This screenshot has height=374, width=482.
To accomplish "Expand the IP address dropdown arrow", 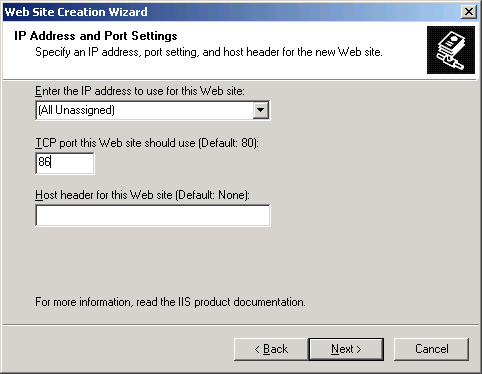I will pos(260,110).
